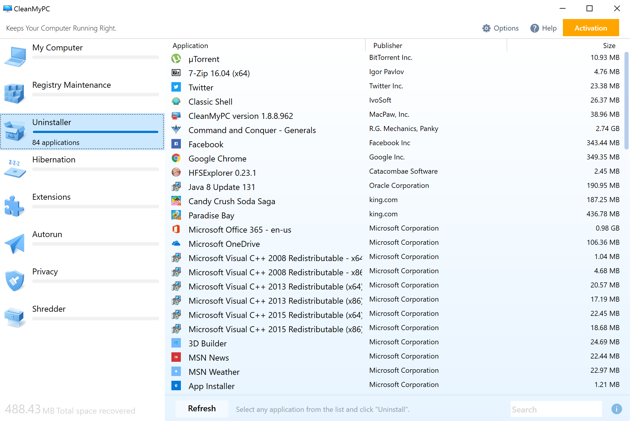Select the MSN Weather row

pos(396,372)
